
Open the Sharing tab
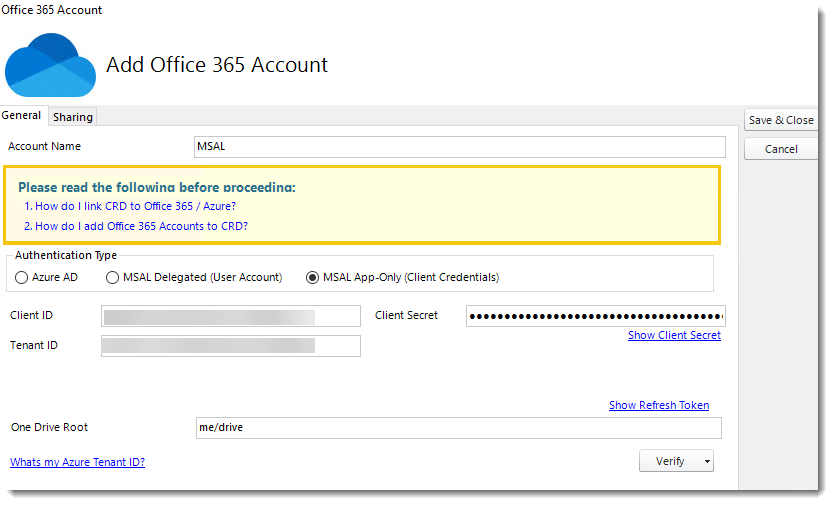pyautogui.click(x=73, y=117)
